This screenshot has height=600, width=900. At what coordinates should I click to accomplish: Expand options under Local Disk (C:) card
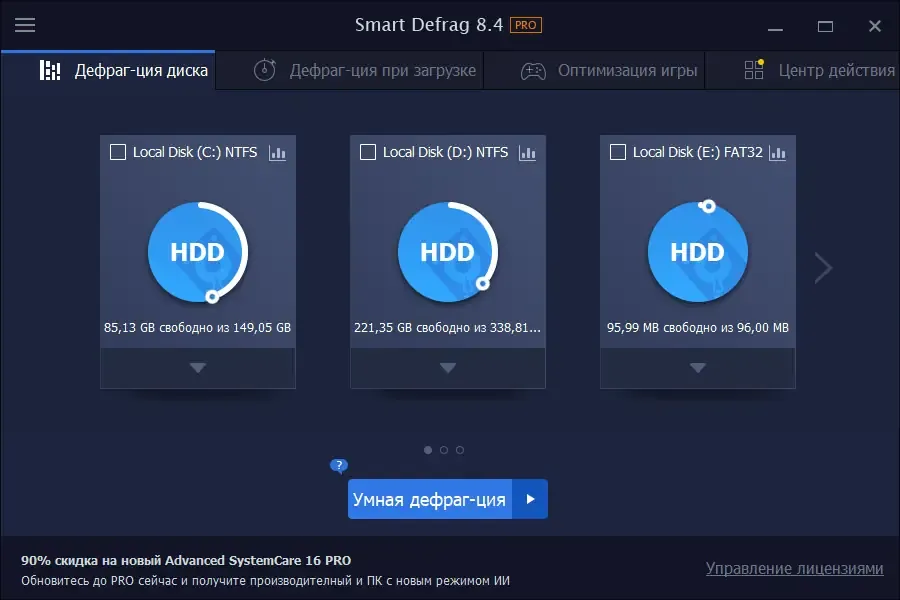(197, 368)
